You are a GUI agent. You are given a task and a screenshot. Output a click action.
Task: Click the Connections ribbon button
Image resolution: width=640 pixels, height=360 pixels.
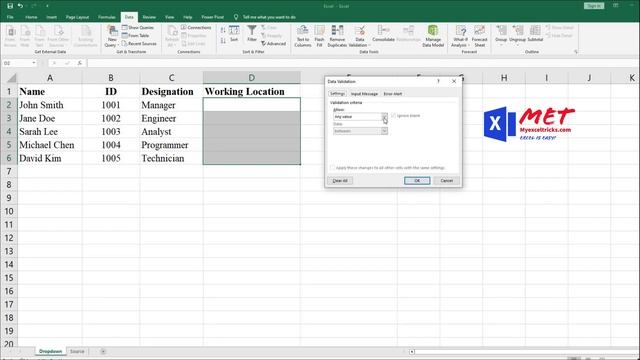point(196,27)
